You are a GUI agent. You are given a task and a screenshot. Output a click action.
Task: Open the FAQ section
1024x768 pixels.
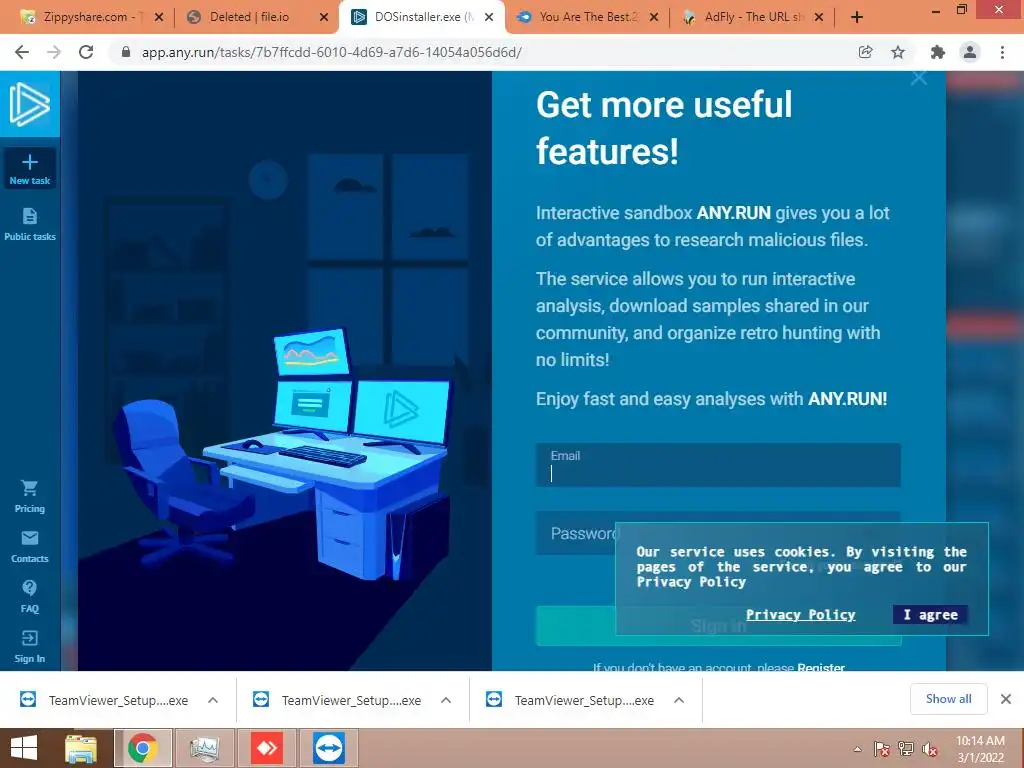(x=29, y=596)
